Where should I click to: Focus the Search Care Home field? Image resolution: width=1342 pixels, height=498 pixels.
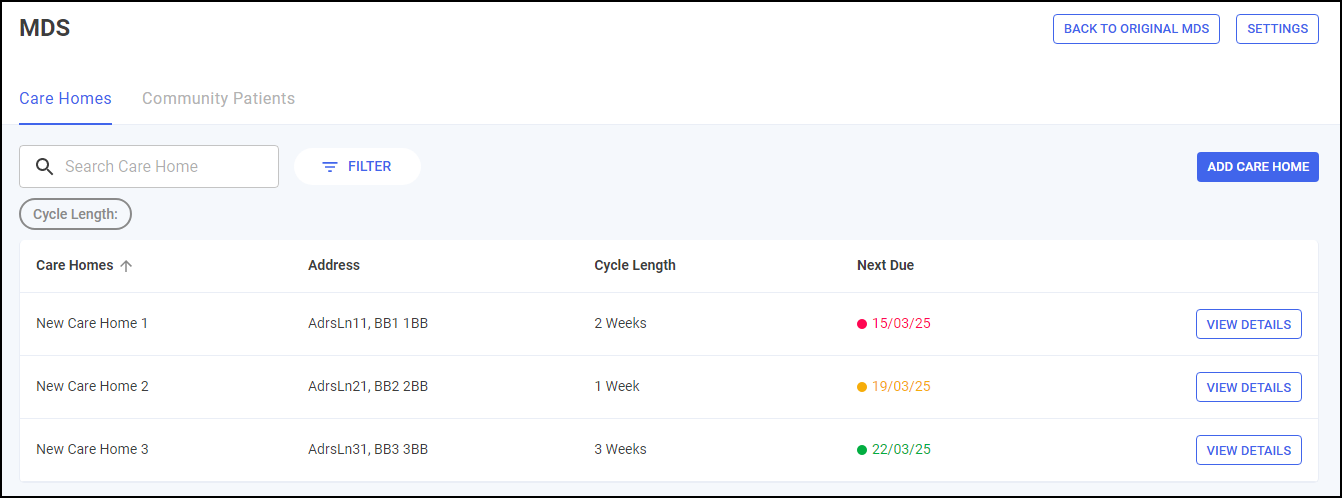point(160,167)
